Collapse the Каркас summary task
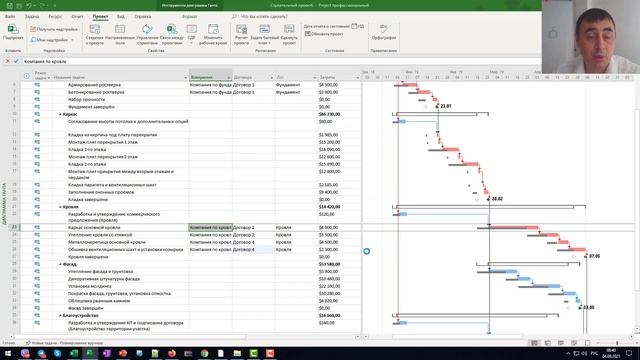640x360 pixels. (60, 114)
